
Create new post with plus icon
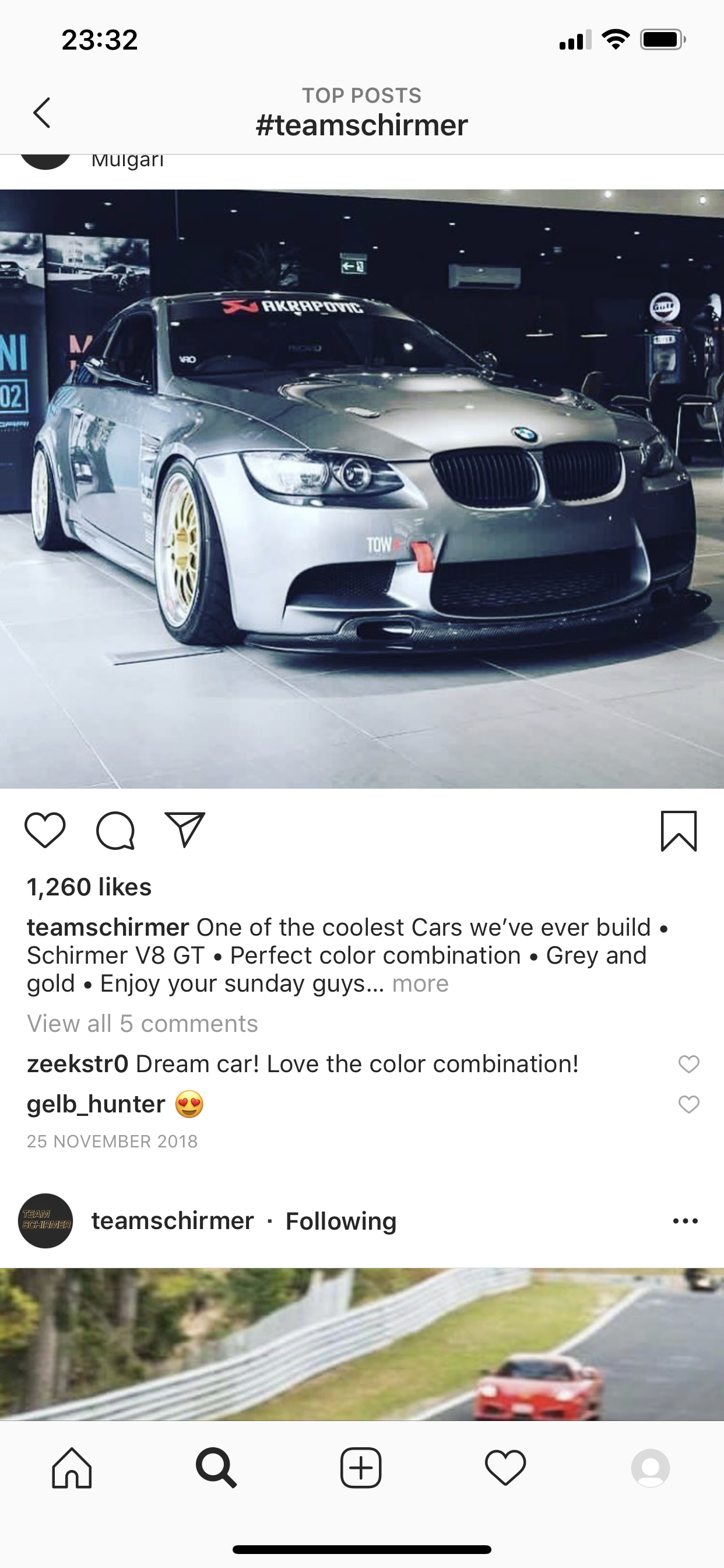[361, 1468]
